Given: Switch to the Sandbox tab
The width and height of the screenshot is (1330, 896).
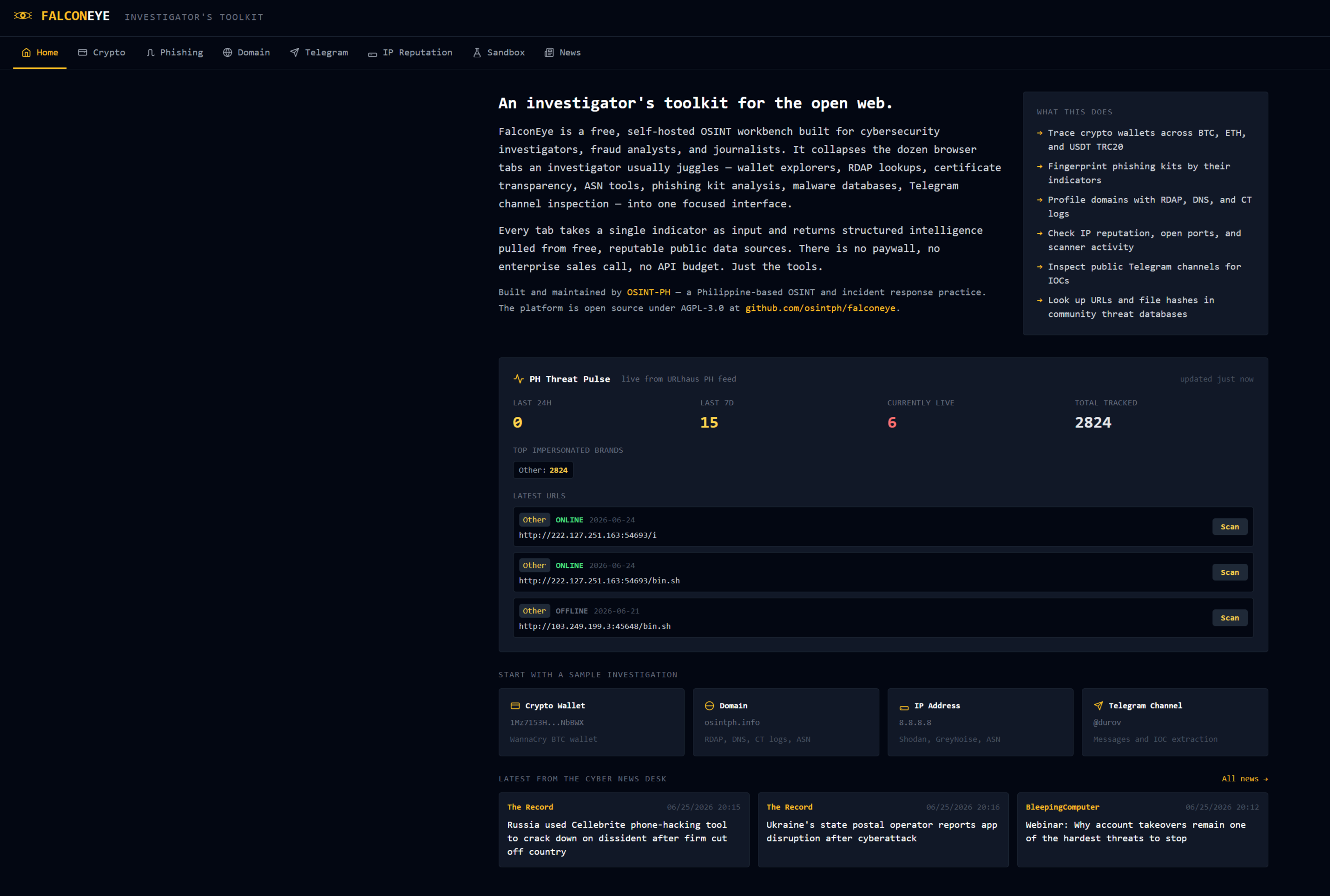Looking at the screenshot, I should pyautogui.click(x=499, y=53).
